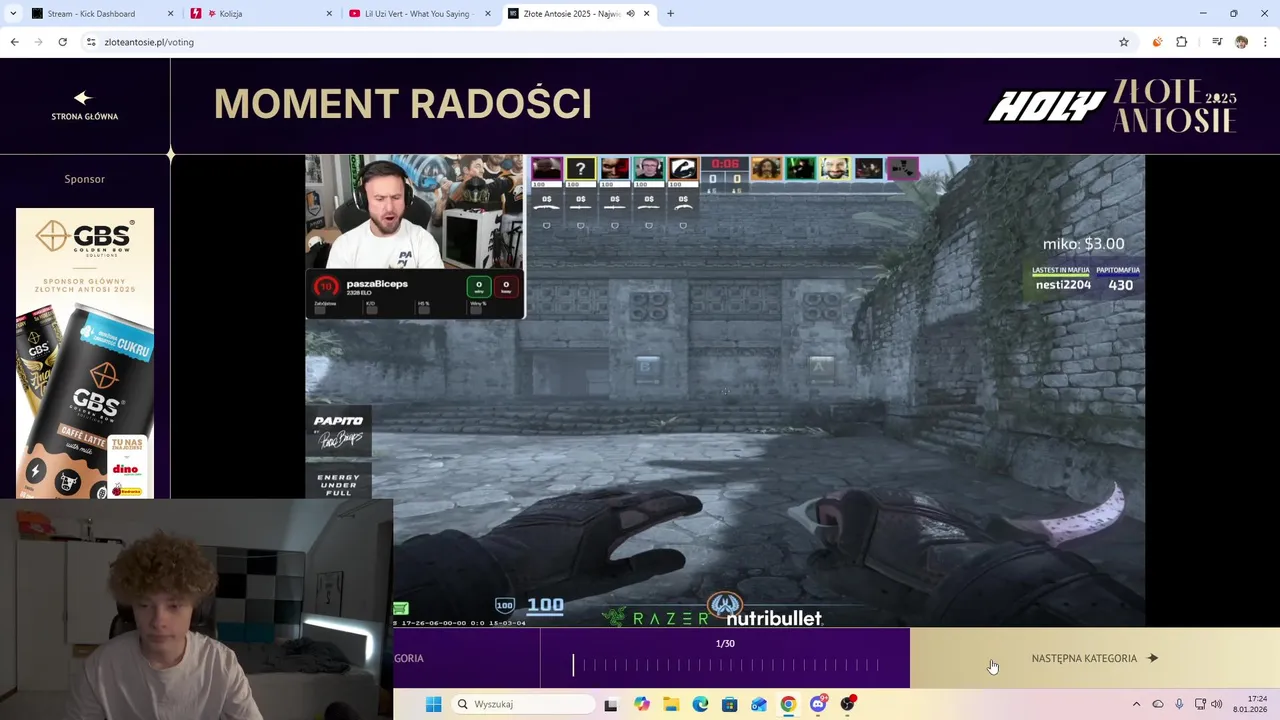The image size is (1280, 720).
Task: Open the Chrome profile avatar
Action: [1241, 42]
